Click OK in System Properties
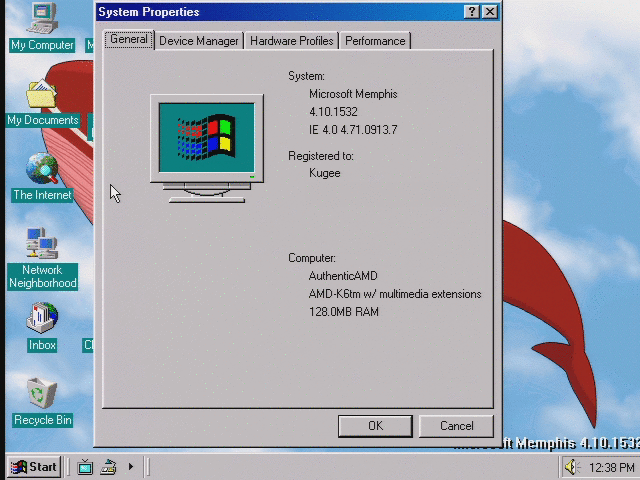The height and width of the screenshot is (480, 640). [375, 426]
